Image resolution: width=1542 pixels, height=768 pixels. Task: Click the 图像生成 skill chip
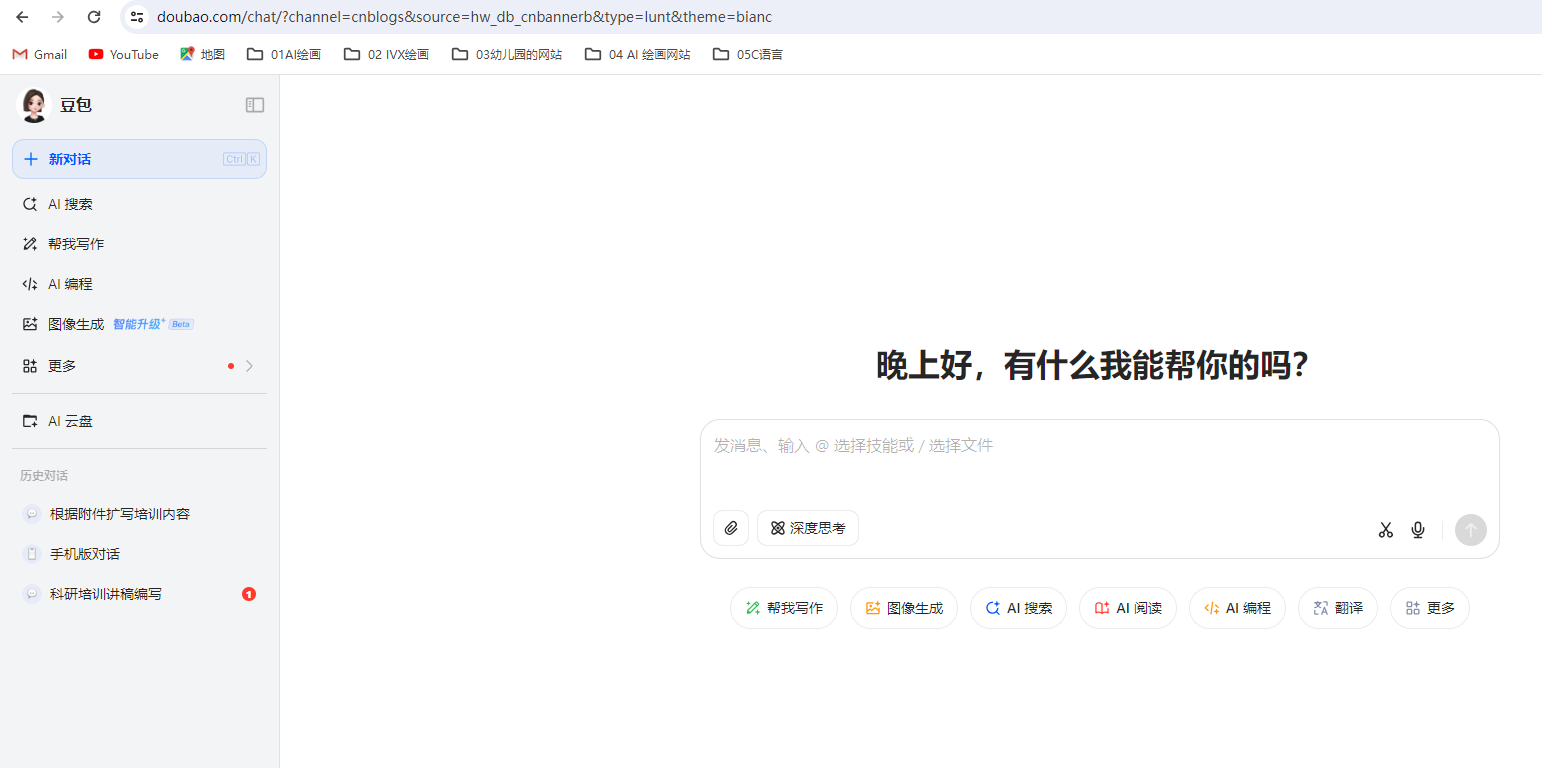tap(904, 608)
